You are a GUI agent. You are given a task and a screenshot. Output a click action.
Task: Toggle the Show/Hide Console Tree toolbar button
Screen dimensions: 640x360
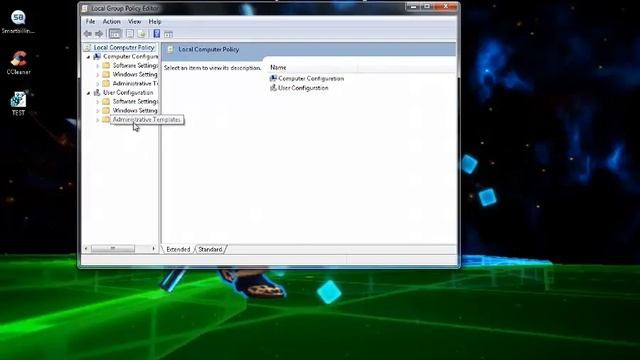tap(115, 34)
